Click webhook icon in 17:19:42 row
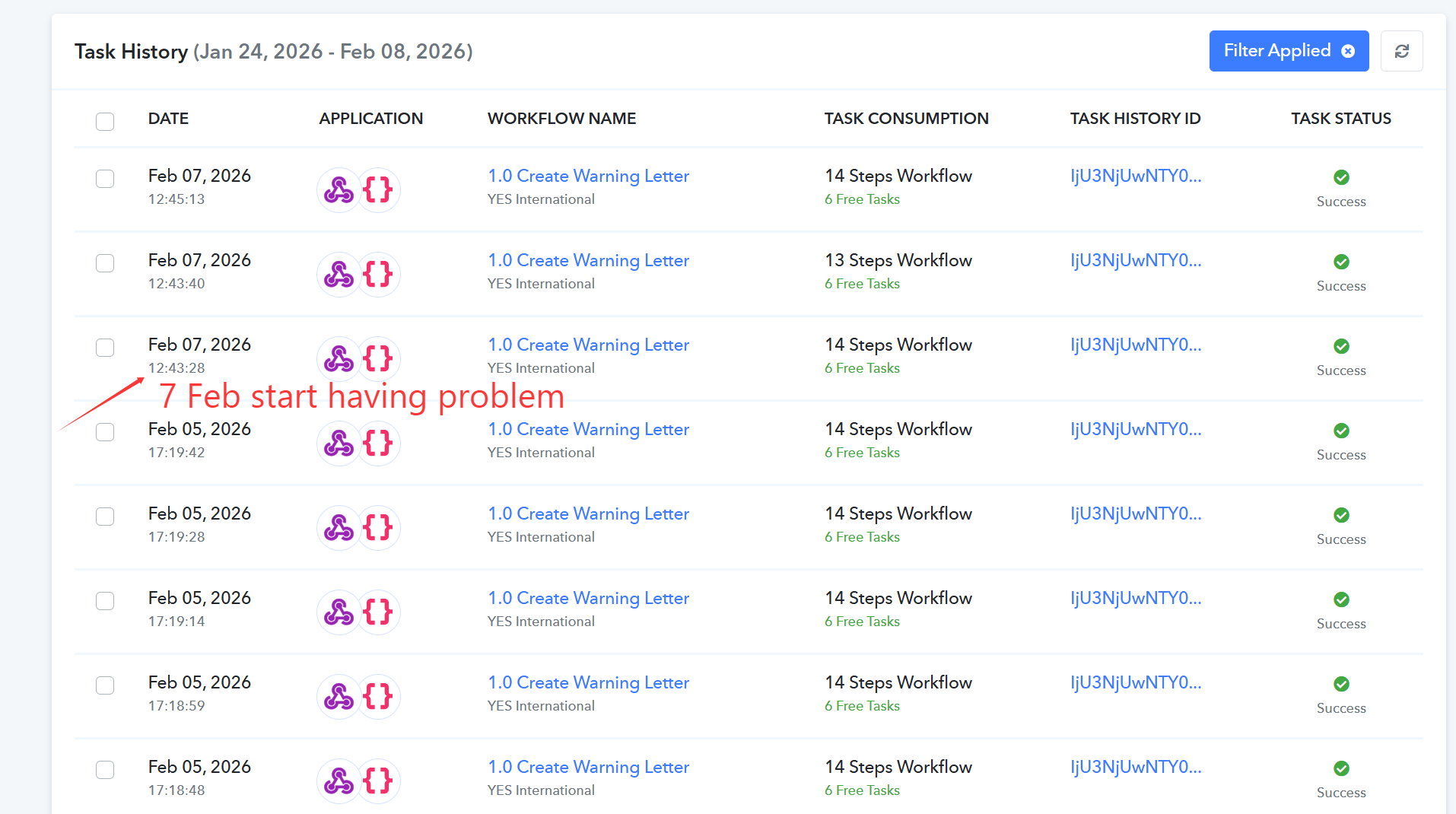1456x814 pixels. [339, 443]
